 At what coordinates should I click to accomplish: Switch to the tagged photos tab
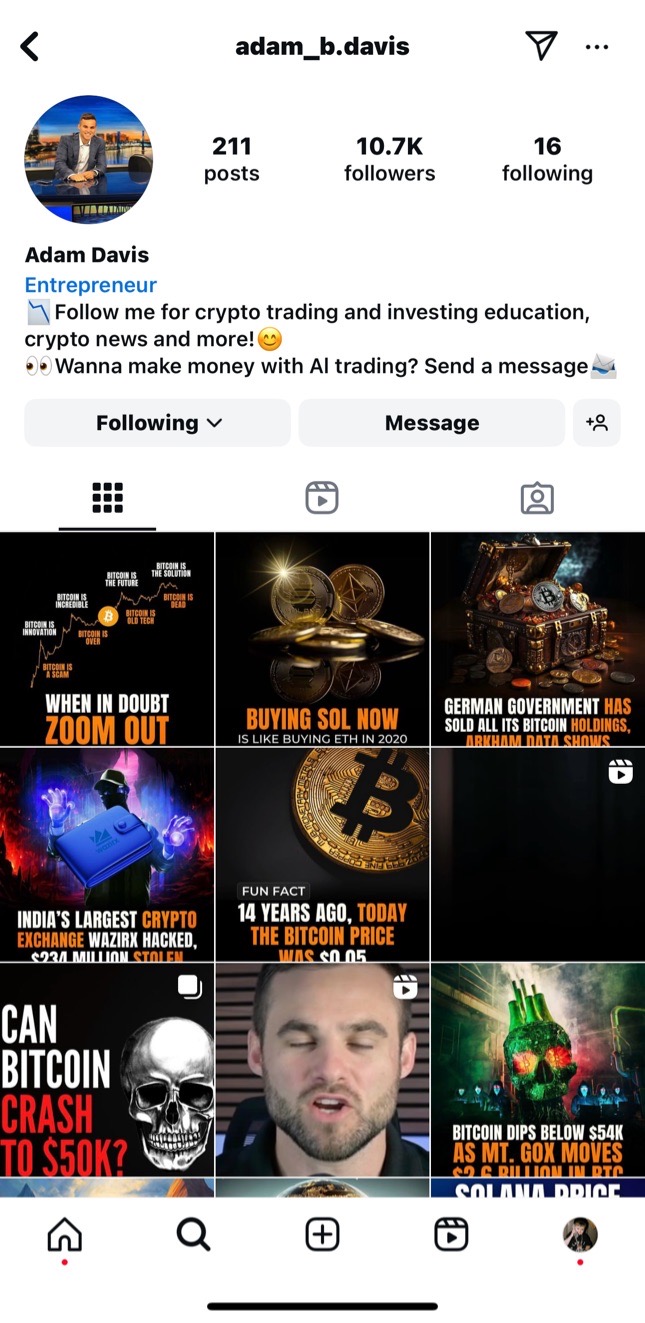point(537,498)
